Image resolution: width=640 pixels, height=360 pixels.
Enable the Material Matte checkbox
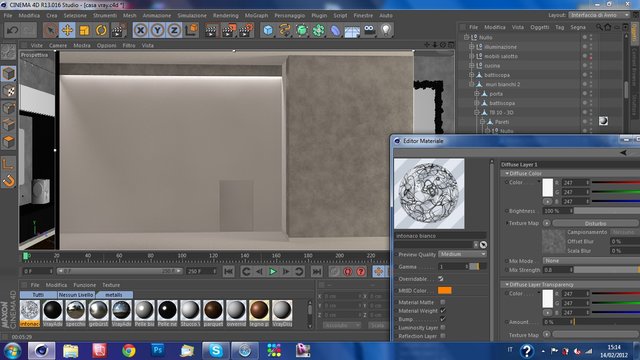point(443,302)
